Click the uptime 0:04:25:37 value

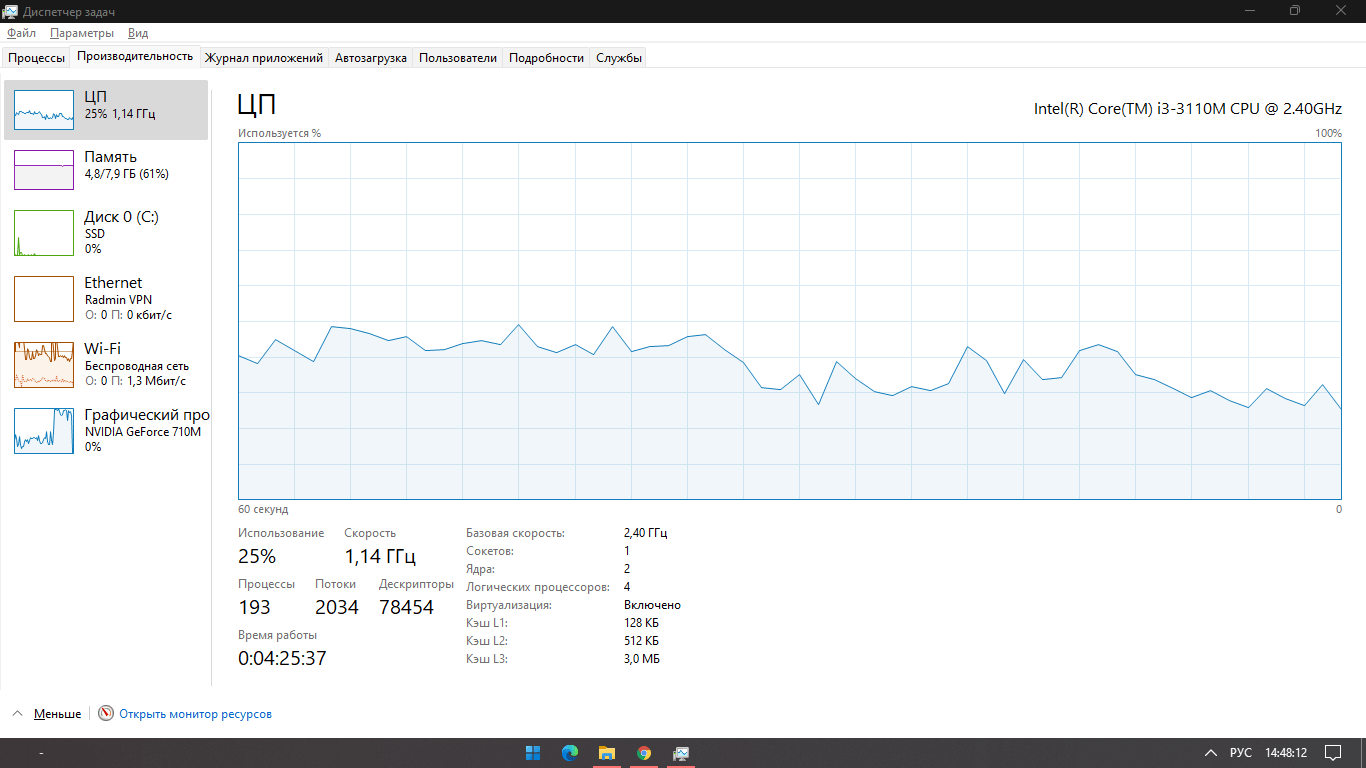[282, 658]
